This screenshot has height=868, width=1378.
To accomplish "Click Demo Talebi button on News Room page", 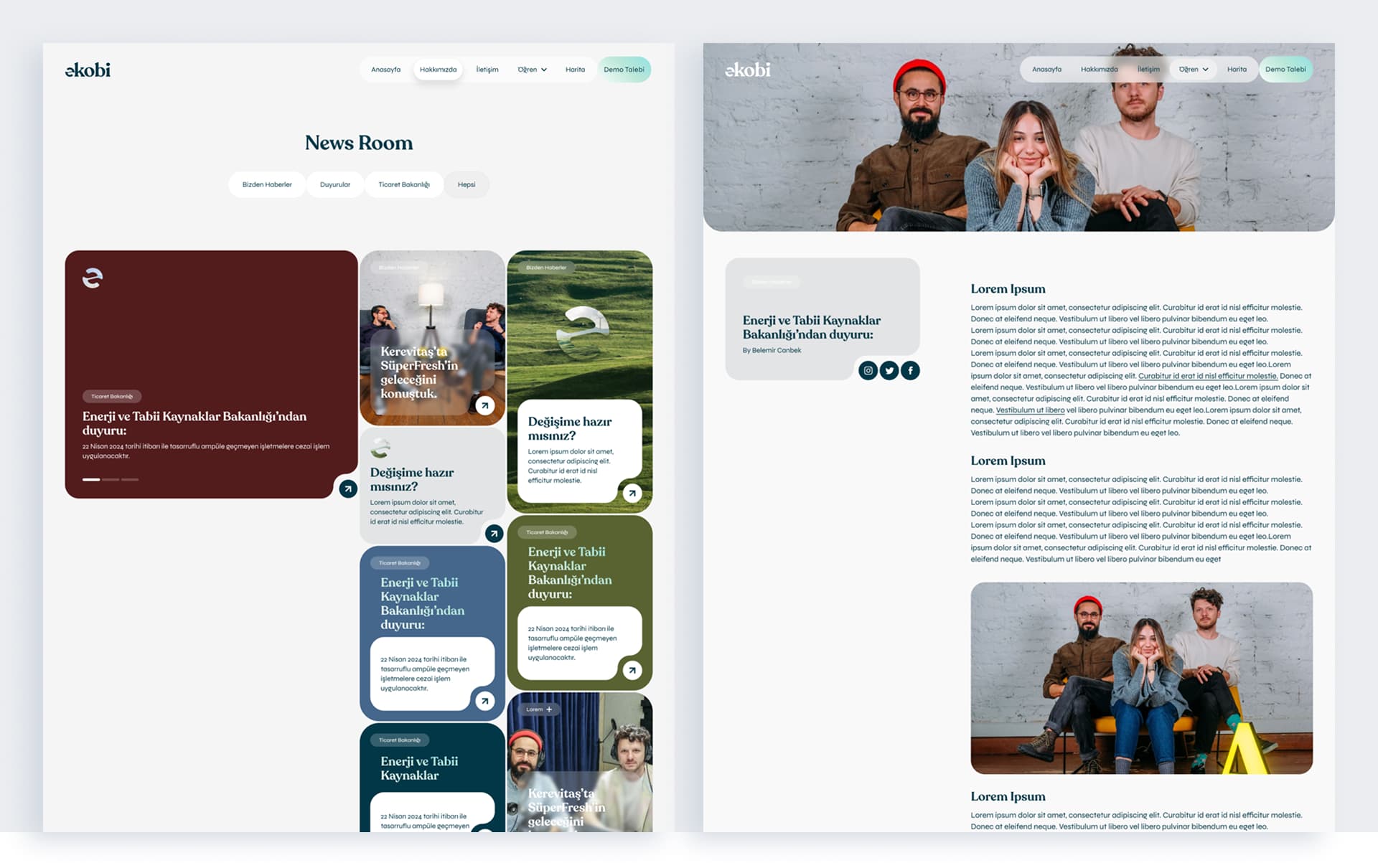I will pyautogui.click(x=624, y=70).
